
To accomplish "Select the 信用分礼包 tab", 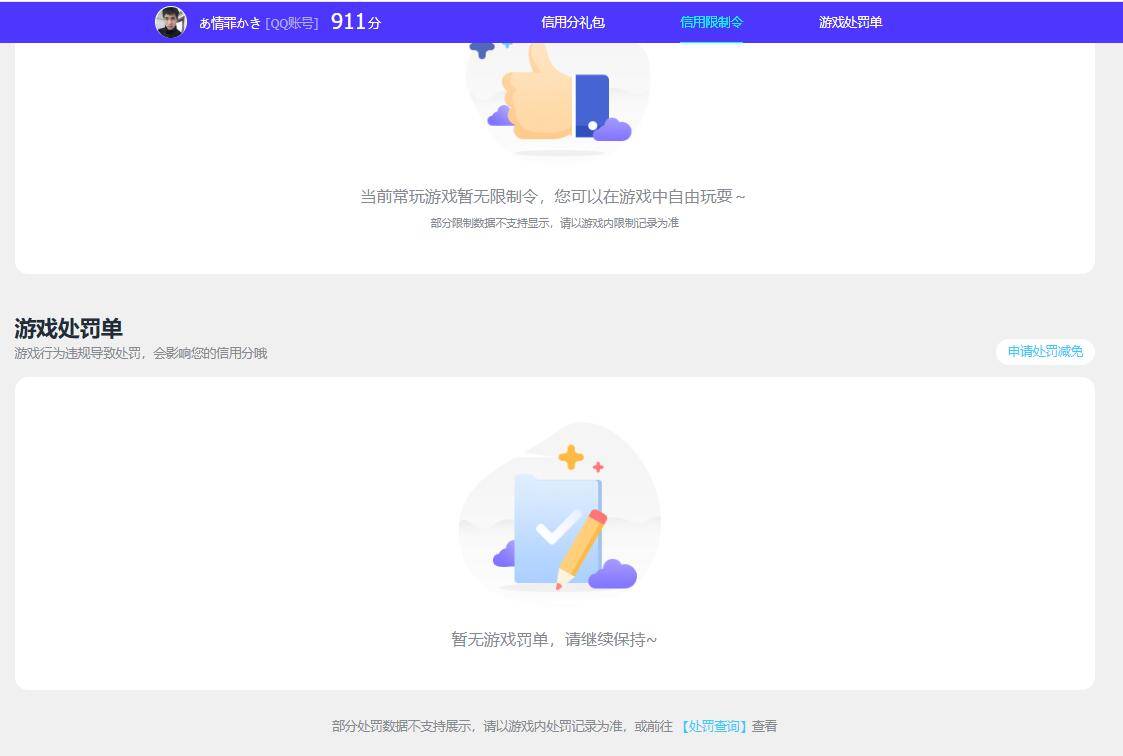I will tap(573, 21).
